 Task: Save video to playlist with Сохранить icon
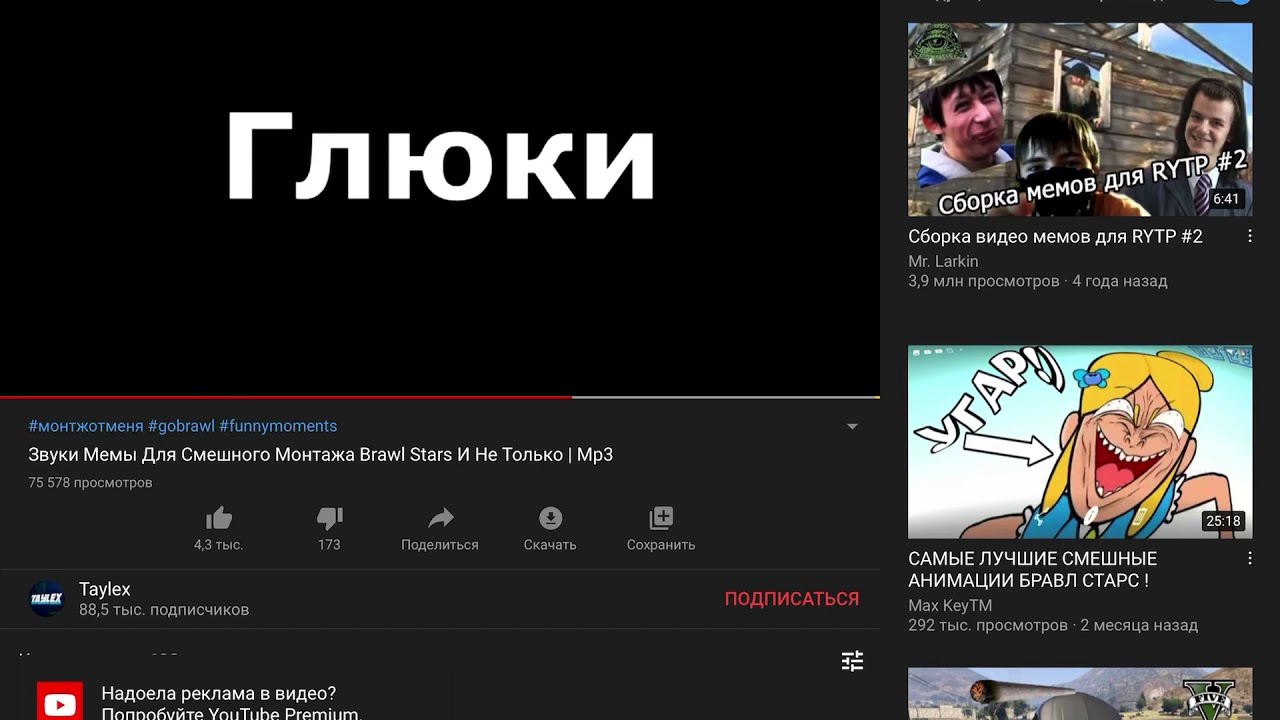pos(661,518)
